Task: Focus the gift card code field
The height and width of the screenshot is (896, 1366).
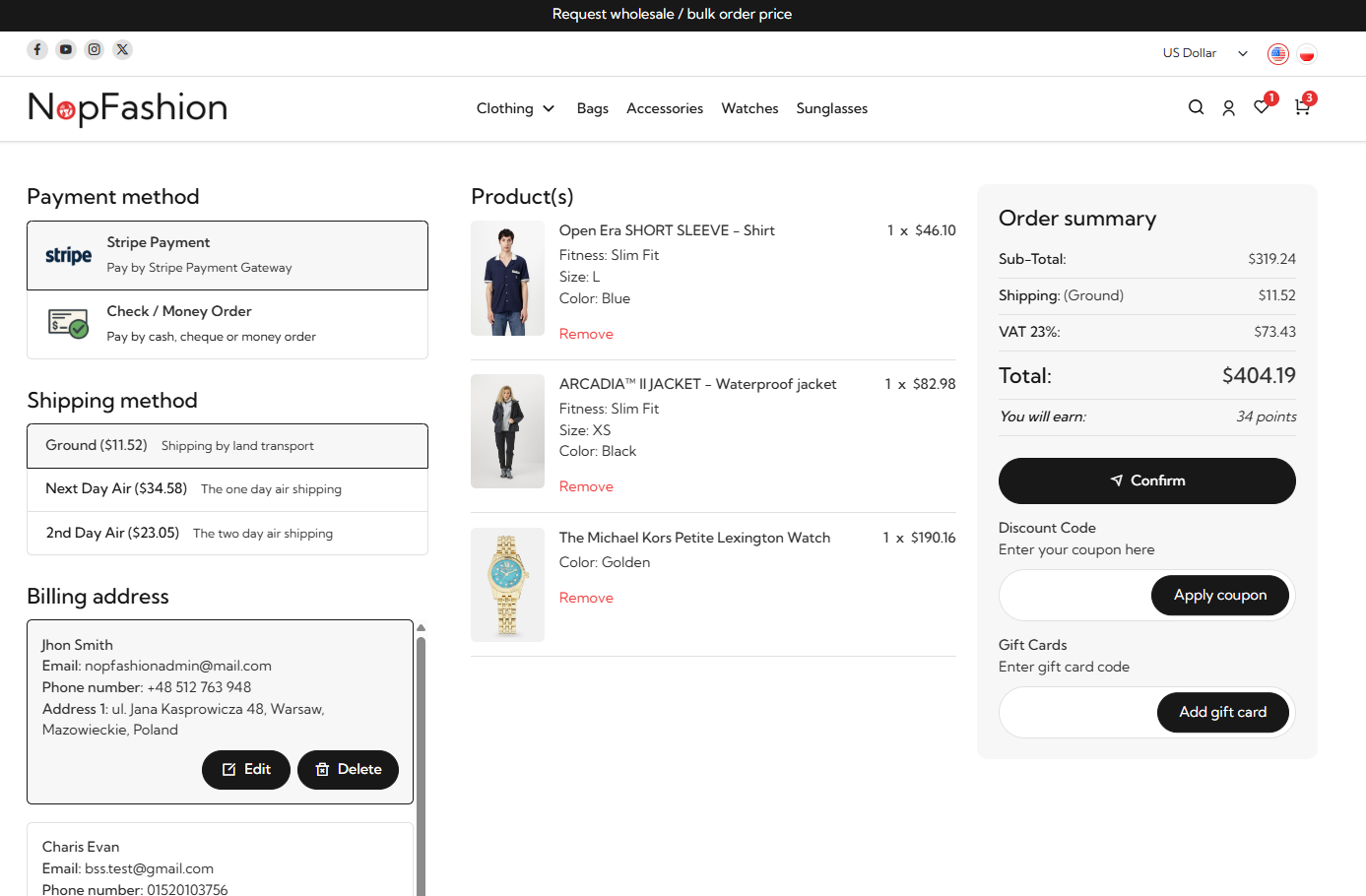Action: click(x=1077, y=713)
